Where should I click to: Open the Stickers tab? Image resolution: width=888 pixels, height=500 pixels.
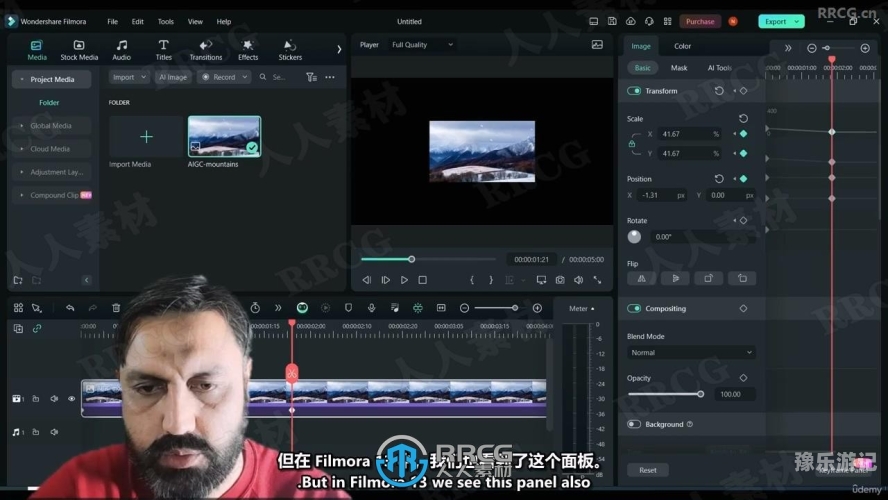click(x=290, y=50)
